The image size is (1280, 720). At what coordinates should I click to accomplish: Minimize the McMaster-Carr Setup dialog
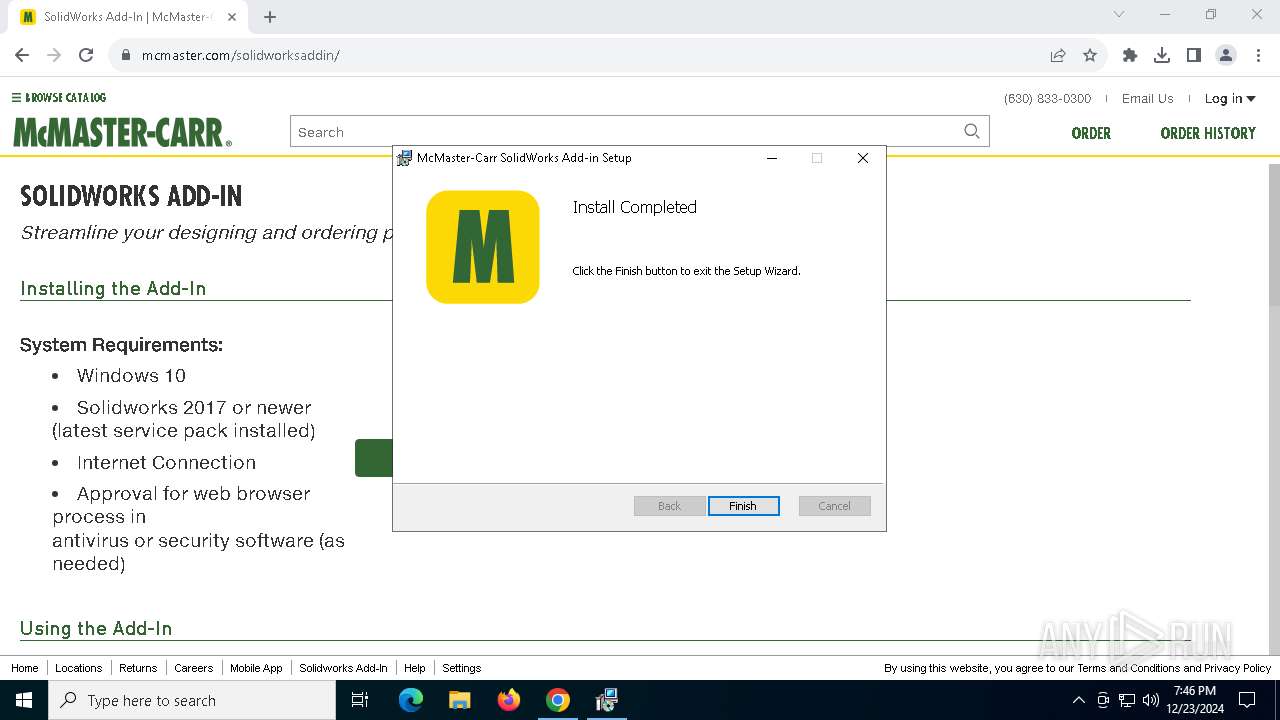pyautogui.click(x=772, y=158)
